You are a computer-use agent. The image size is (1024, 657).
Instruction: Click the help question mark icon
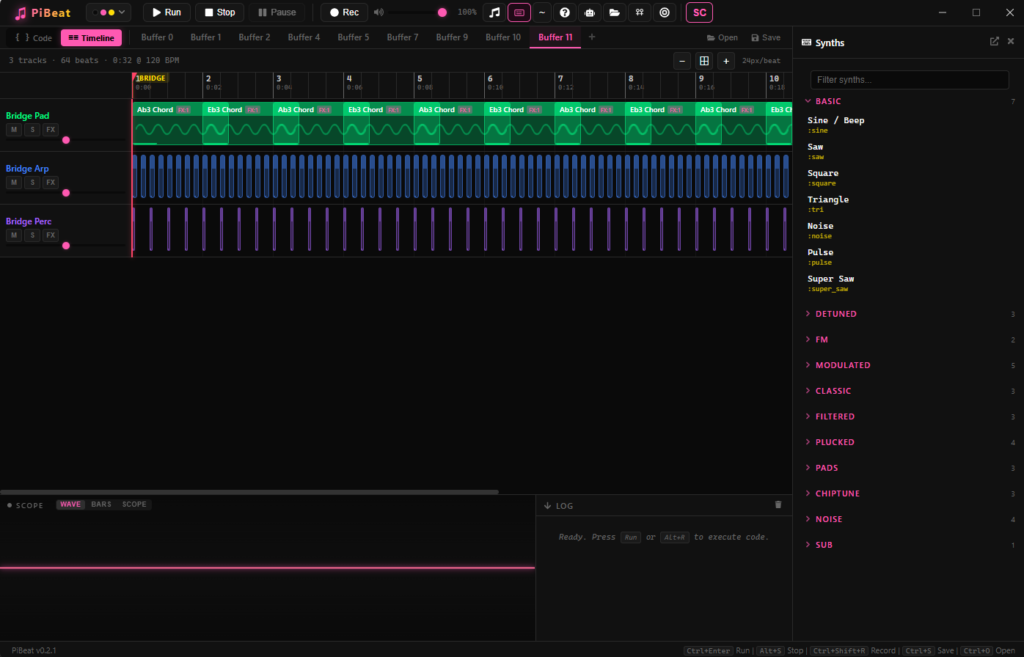(x=565, y=12)
